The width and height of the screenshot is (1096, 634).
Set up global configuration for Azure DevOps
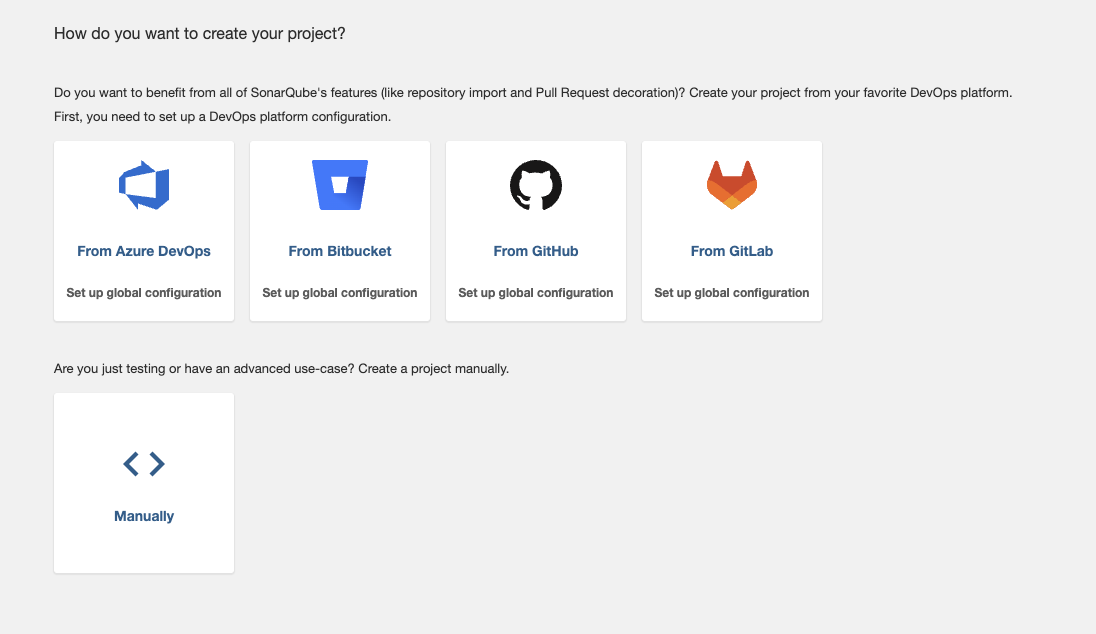coord(144,293)
